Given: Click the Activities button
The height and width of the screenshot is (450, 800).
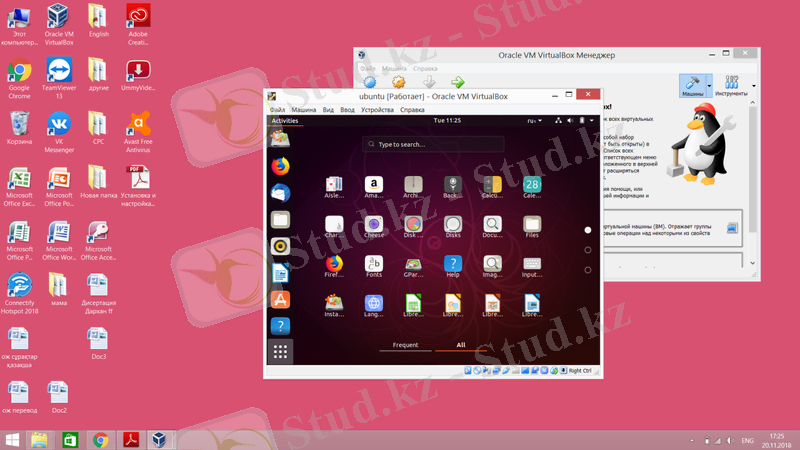Looking at the screenshot, I should (x=284, y=120).
